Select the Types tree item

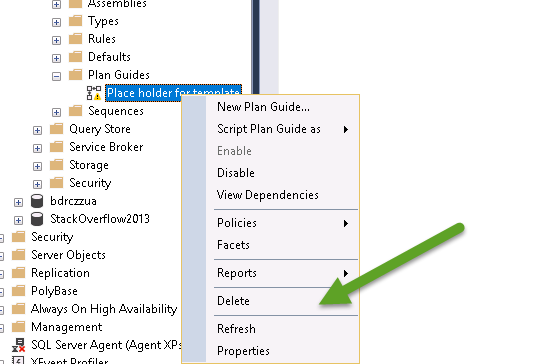pyautogui.click(x=103, y=21)
